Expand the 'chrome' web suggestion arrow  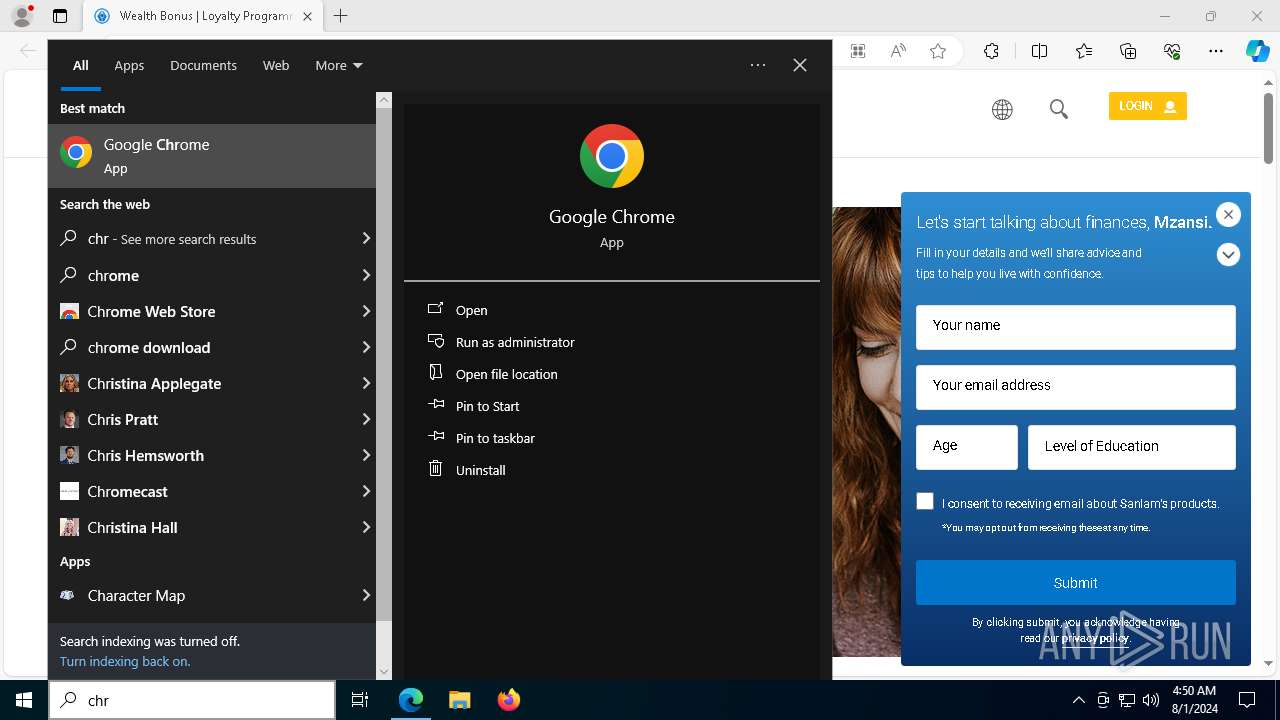pos(365,275)
